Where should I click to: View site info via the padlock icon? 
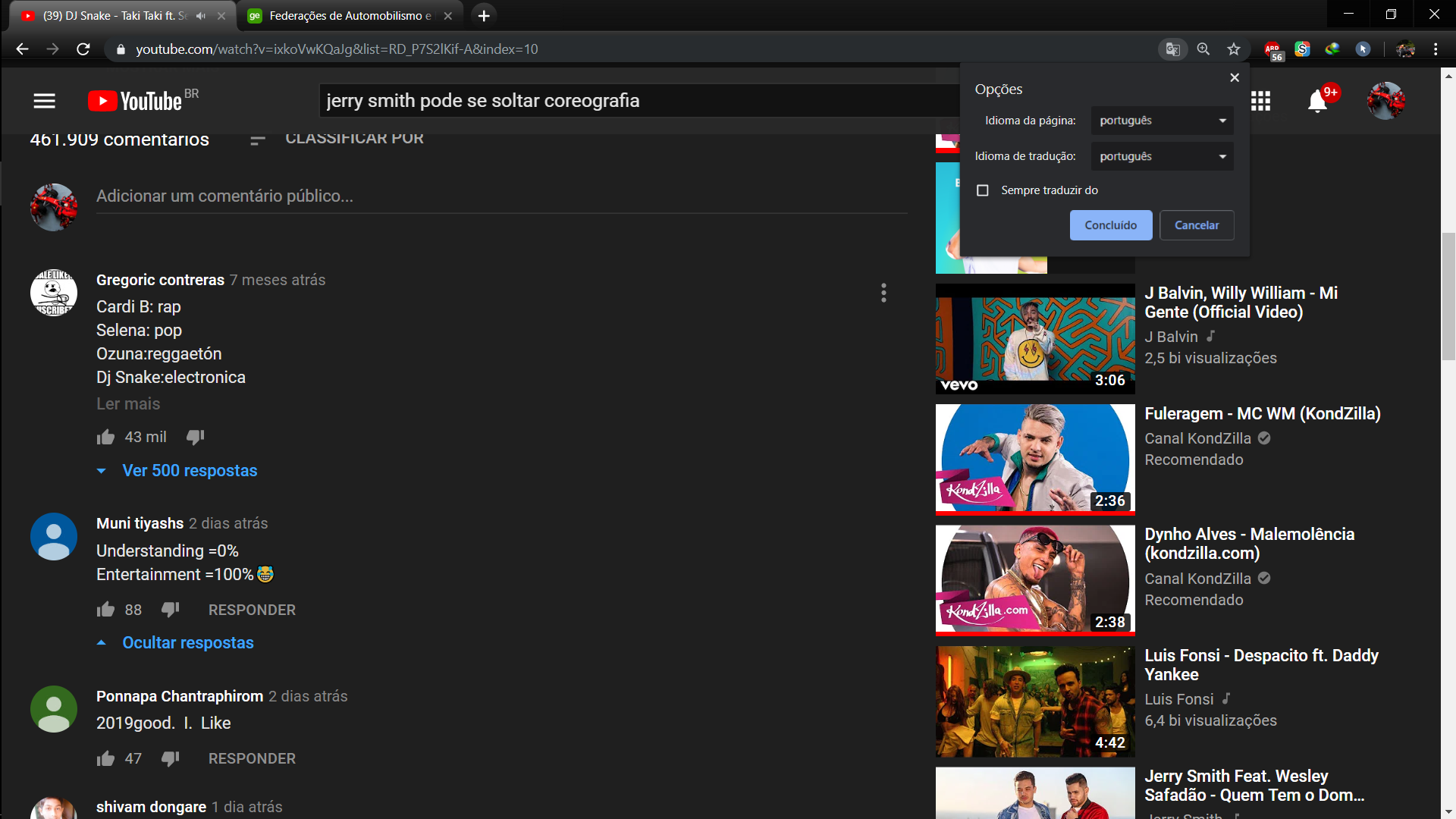point(120,49)
